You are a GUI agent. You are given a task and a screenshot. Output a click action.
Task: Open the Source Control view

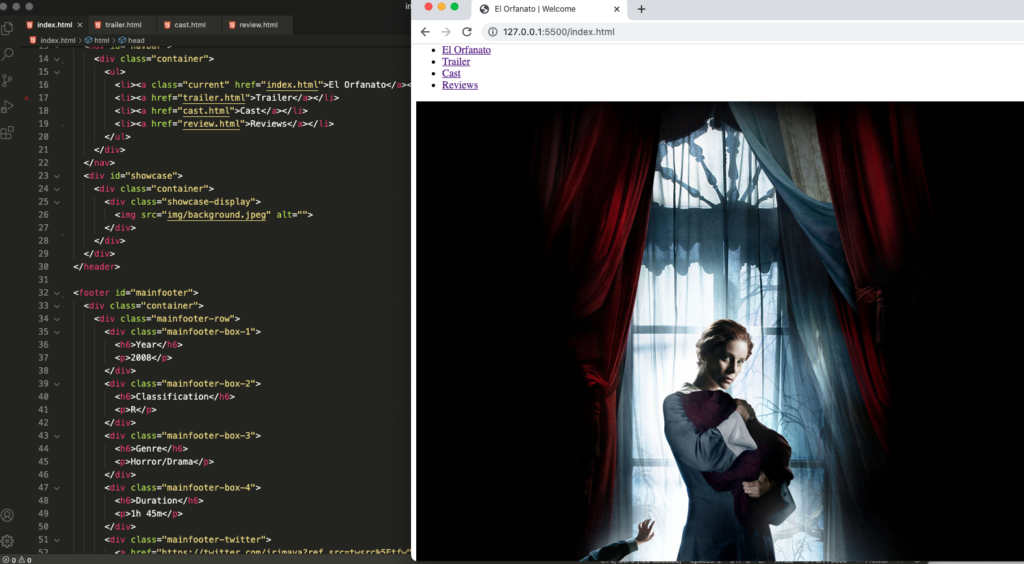click(7, 80)
